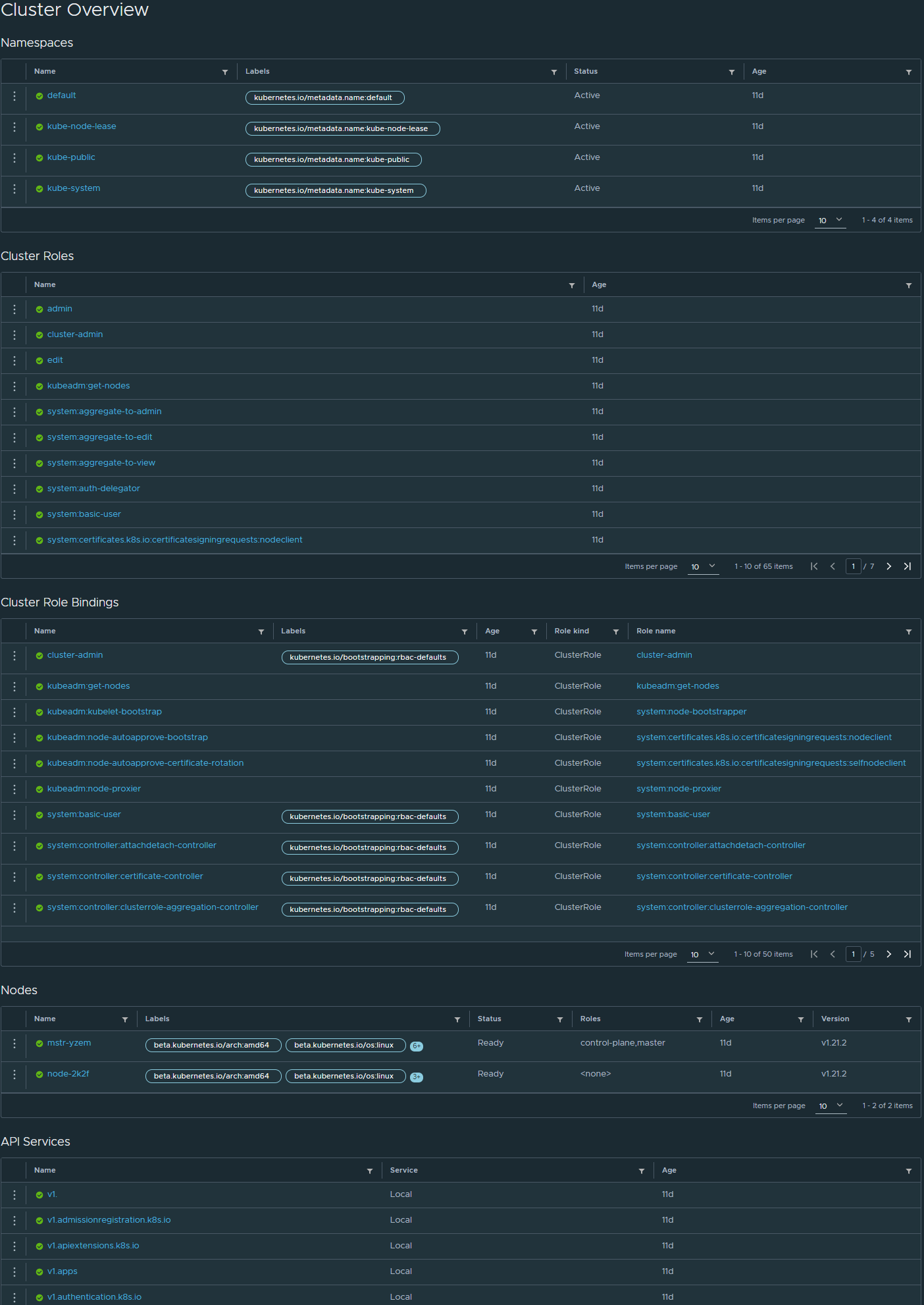This screenshot has width=924, height=1305.
Task: Expand hidden labels badge on node-2k2f row
Action: 417,1077
